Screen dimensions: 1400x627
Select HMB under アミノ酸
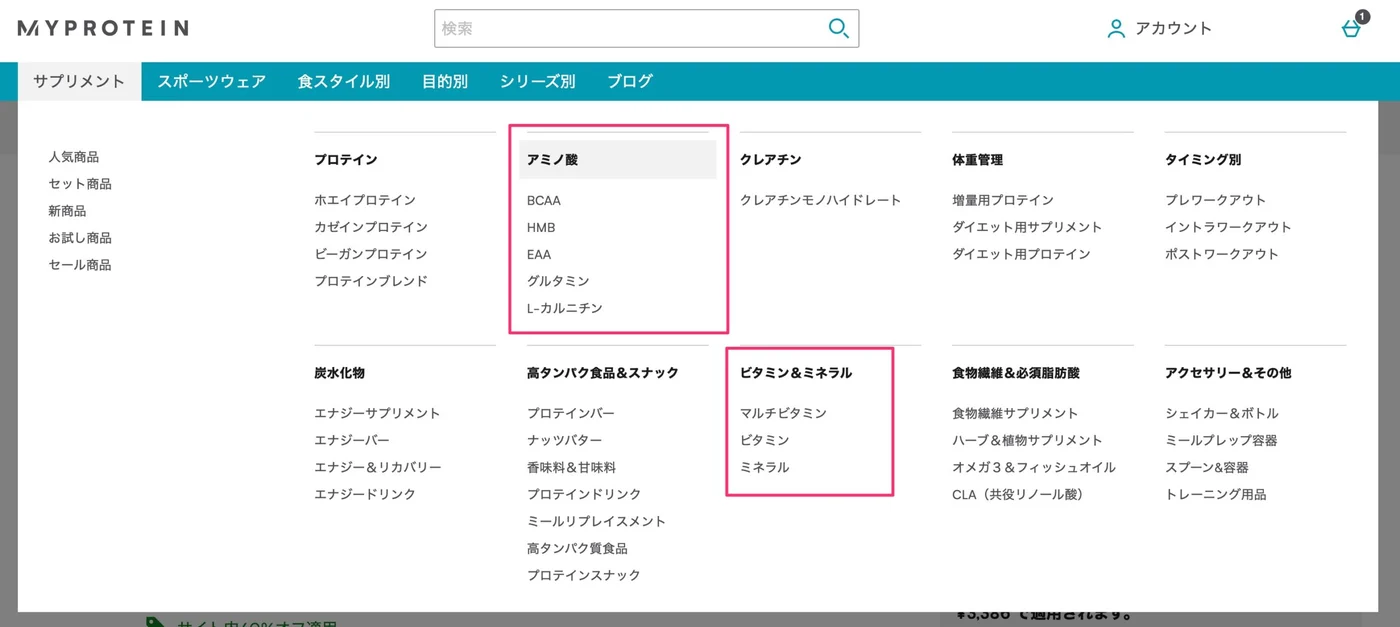[541, 227]
